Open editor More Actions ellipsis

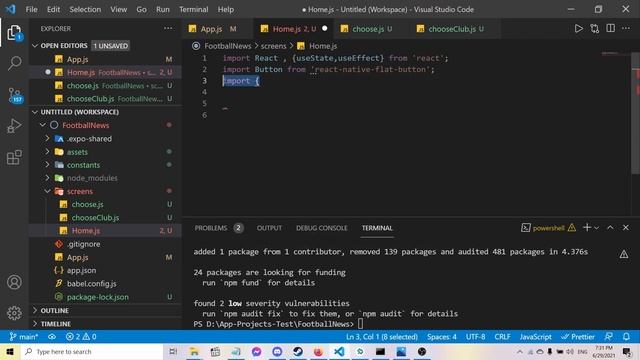(626, 28)
